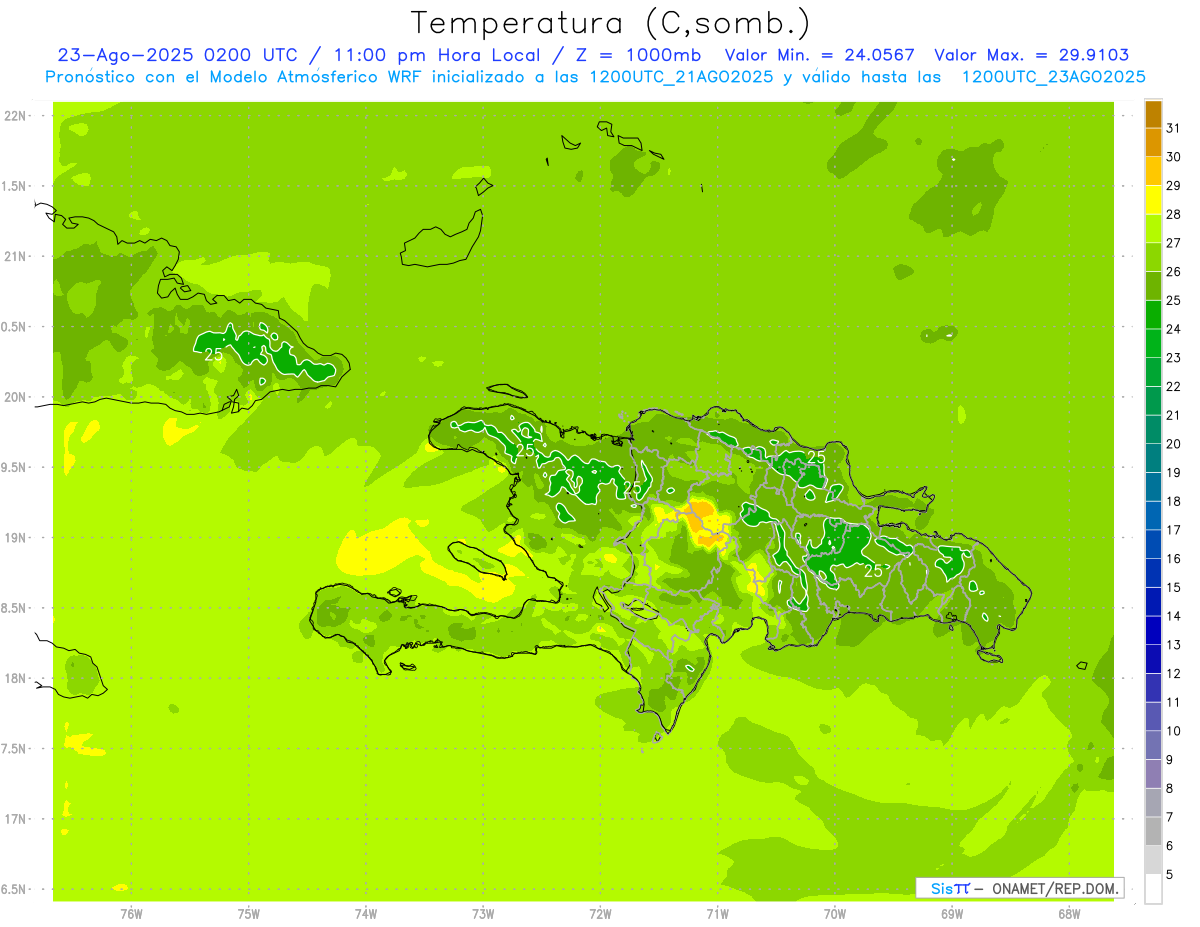
Task: Click the 'SisTT – ONAMET/REP.DOM.' credit label
Action: click(x=1020, y=888)
